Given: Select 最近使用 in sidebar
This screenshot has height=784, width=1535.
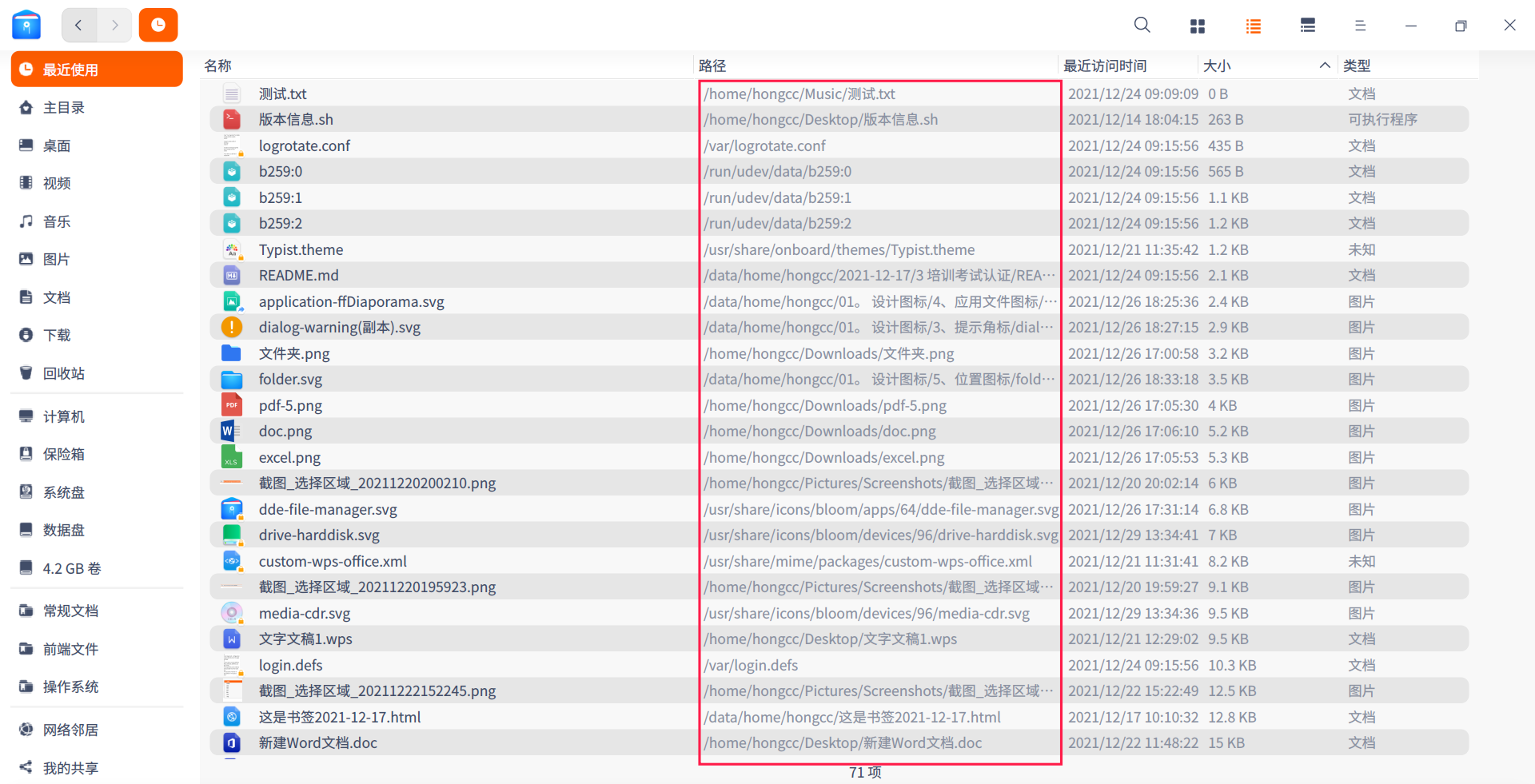Looking at the screenshot, I should [97, 70].
